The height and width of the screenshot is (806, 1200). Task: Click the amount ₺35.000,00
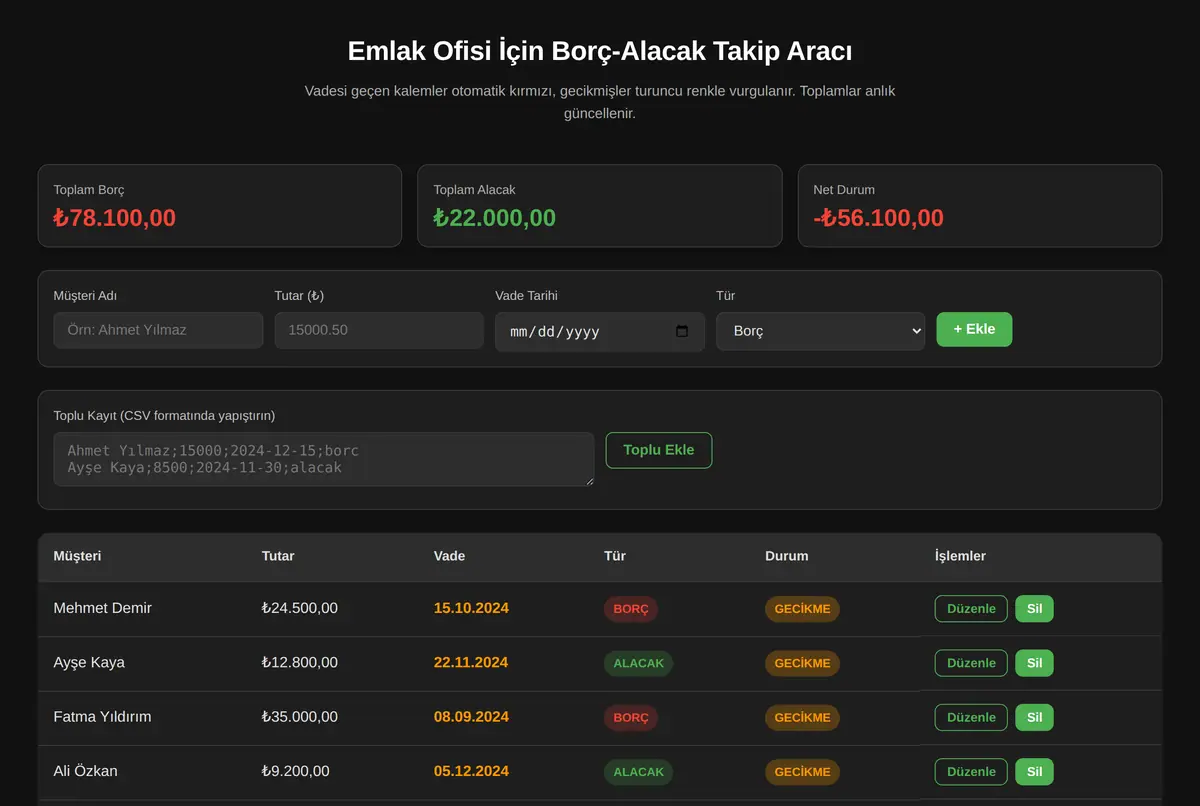click(x=300, y=717)
